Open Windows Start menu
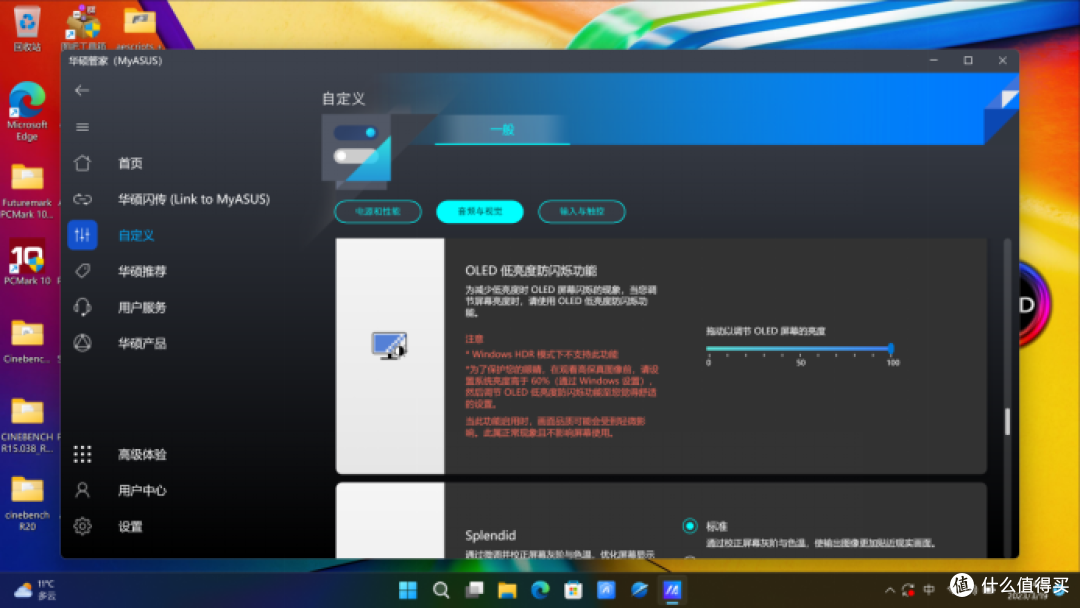This screenshot has height=608, width=1080. coord(408,590)
